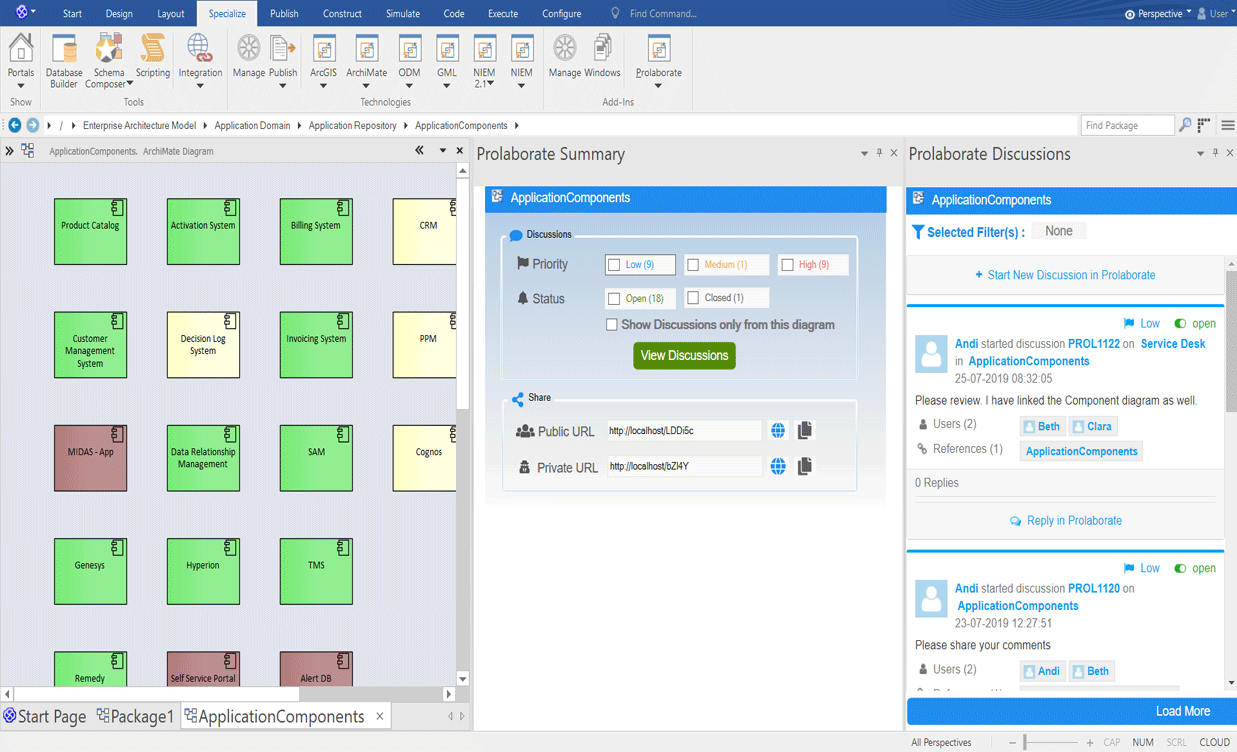Click the Public URL text field
The height and width of the screenshot is (752, 1237).
683,431
